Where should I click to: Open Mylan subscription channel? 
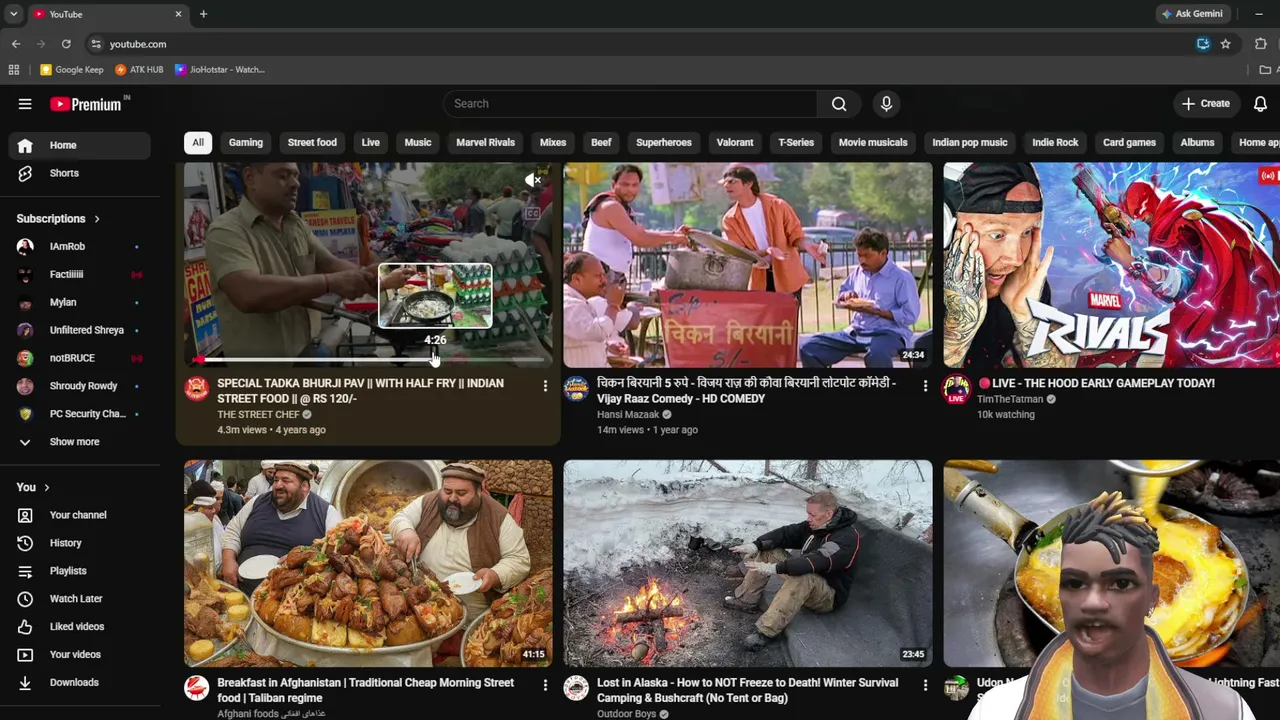click(x=80, y=302)
